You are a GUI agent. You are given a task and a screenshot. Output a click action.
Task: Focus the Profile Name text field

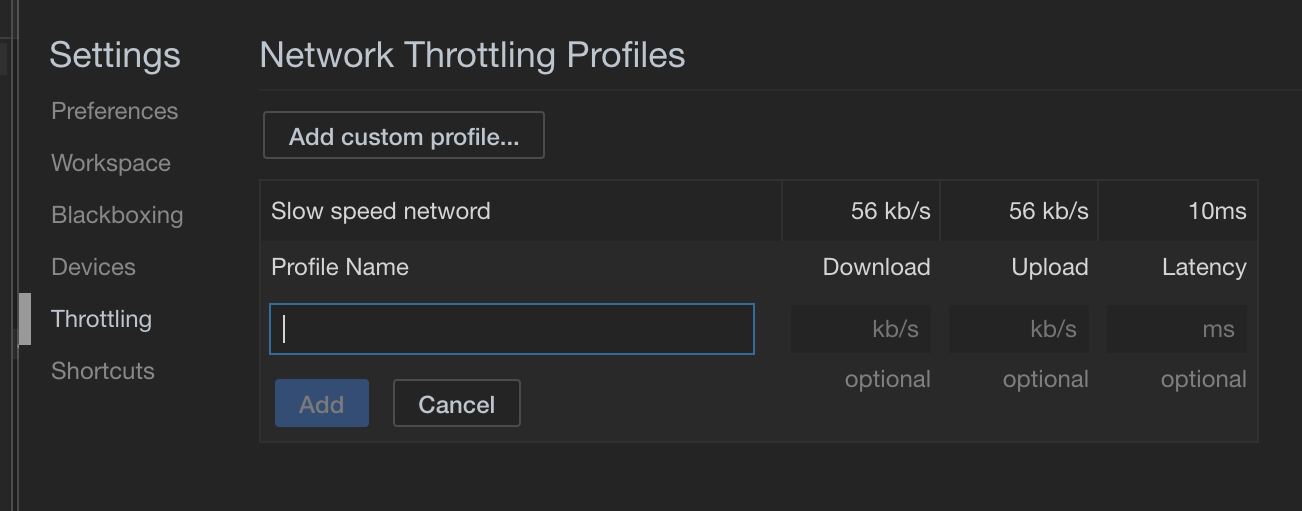coord(511,329)
